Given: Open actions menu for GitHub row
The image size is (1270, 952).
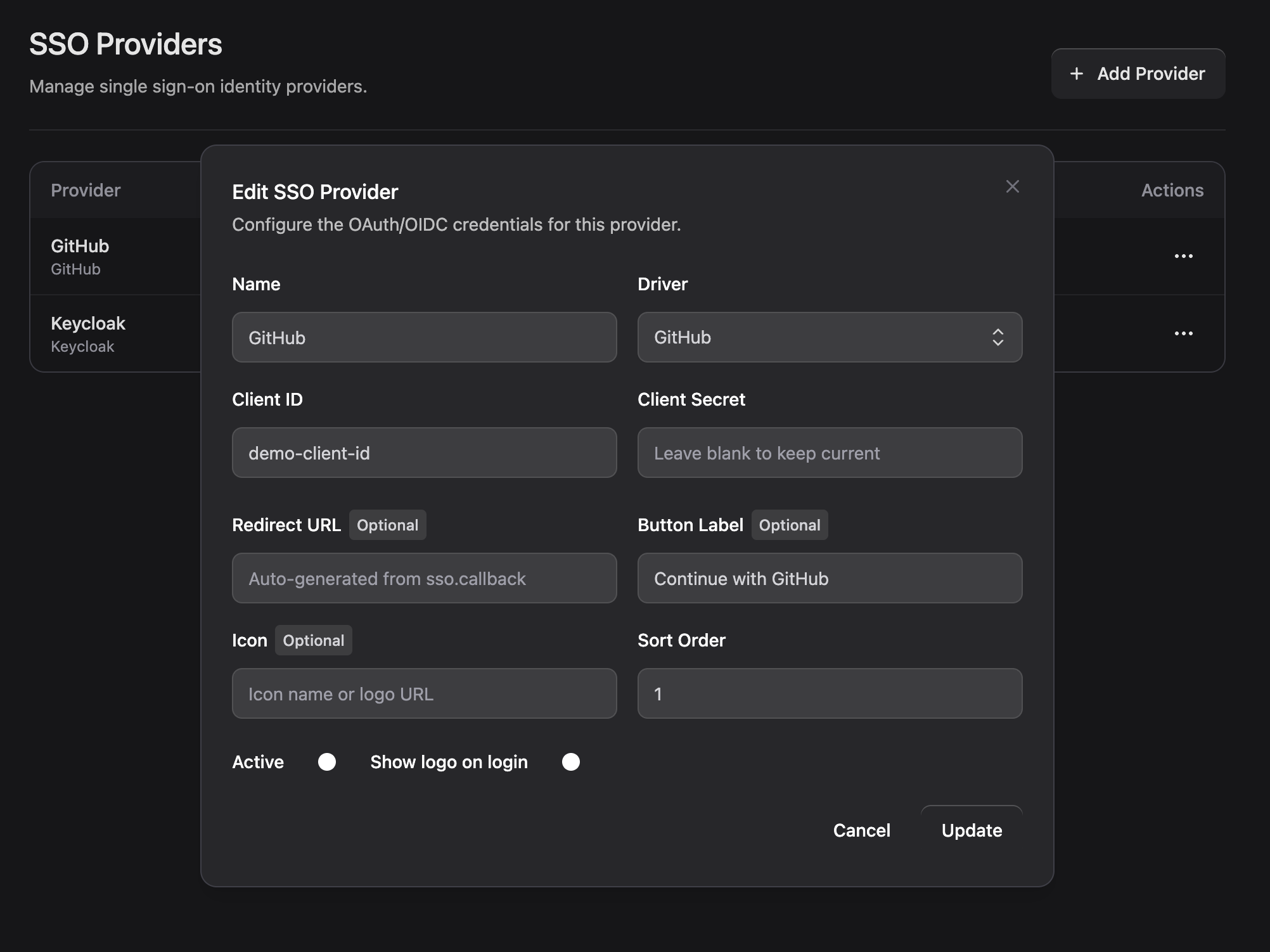Looking at the screenshot, I should pos(1183,256).
